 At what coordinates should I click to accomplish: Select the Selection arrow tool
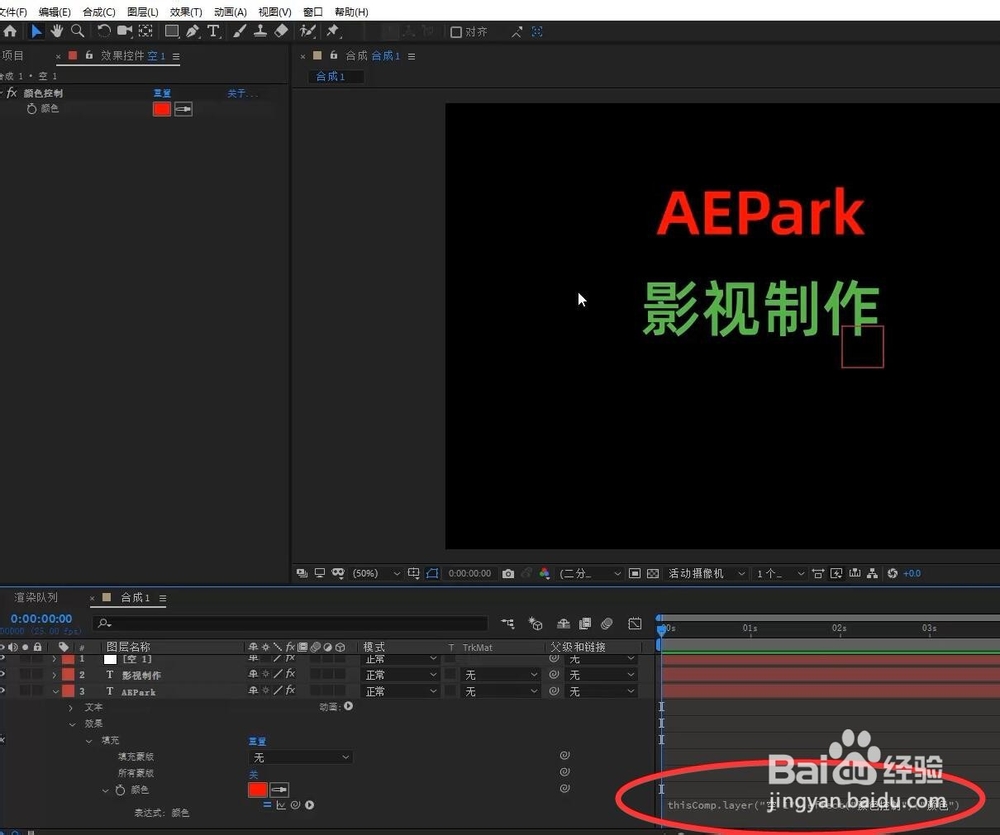[36, 31]
